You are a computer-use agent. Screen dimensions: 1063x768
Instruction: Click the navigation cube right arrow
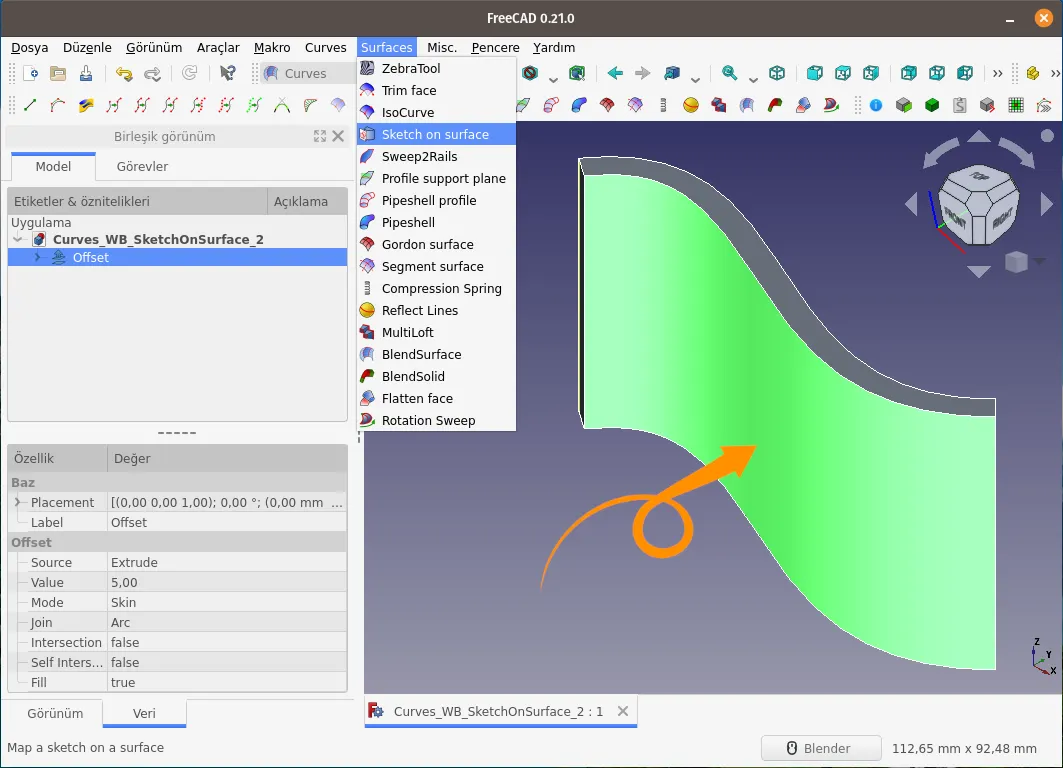[x=1047, y=203]
